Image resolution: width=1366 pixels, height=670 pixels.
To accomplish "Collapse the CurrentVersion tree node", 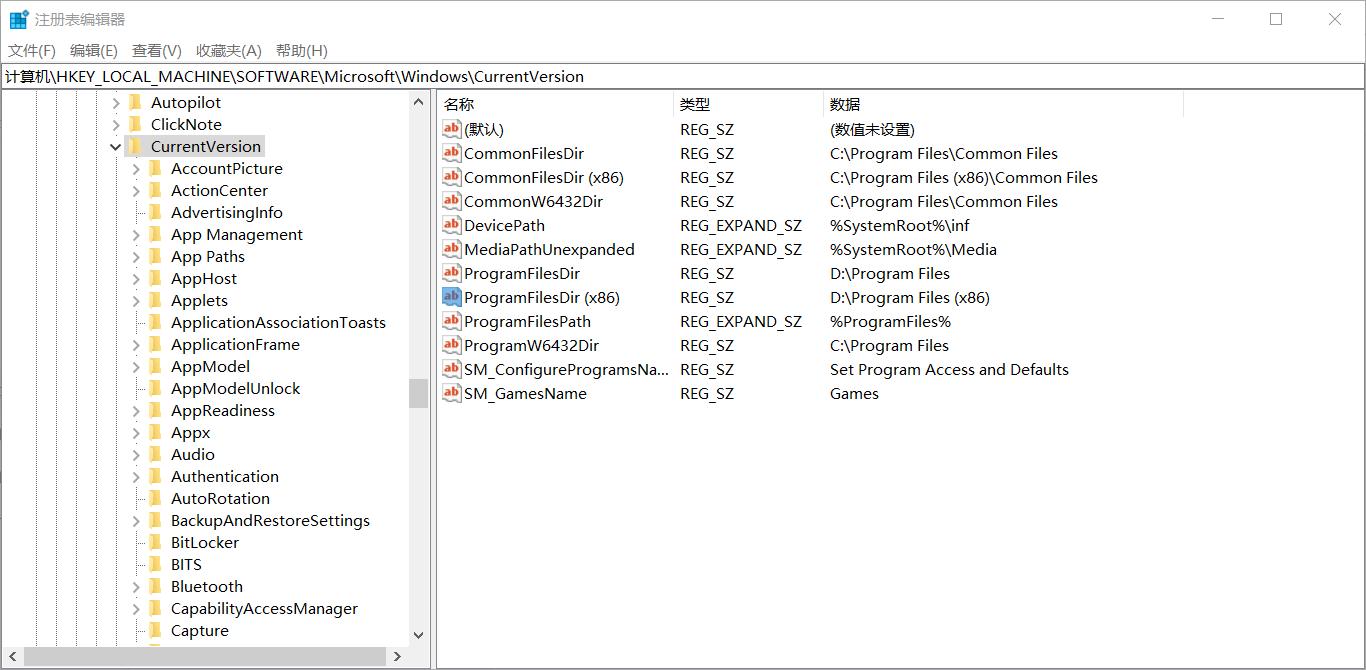I will click(115, 146).
